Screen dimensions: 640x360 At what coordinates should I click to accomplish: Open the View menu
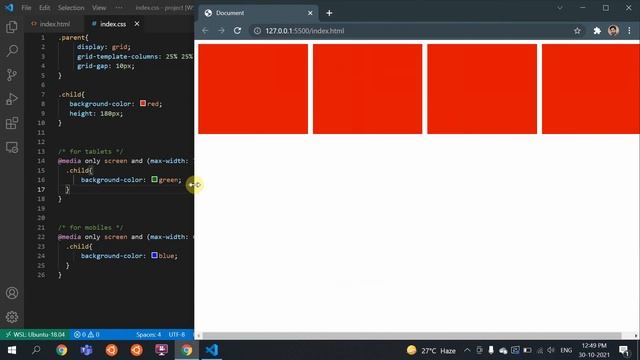99,8
